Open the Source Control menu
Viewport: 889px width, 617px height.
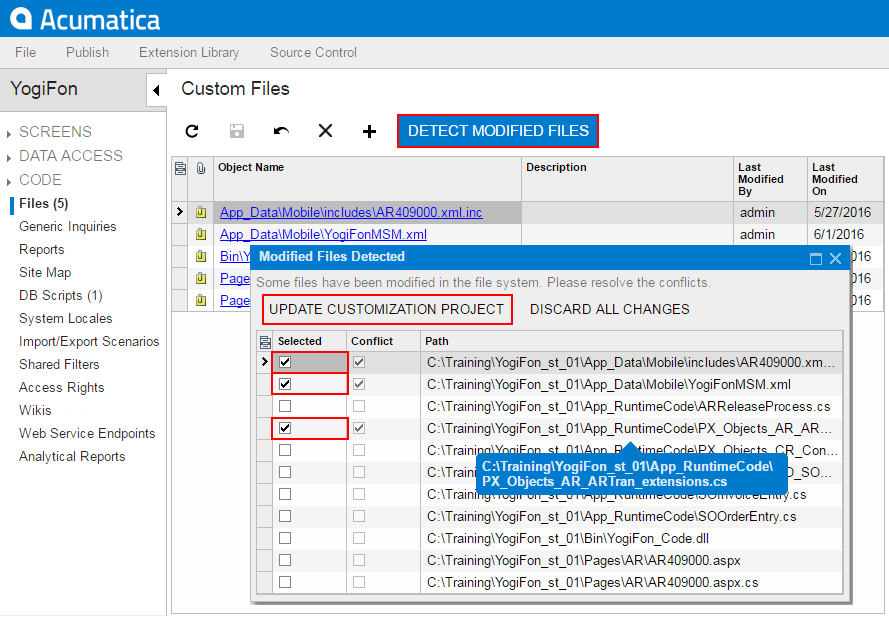[x=313, y=52]
